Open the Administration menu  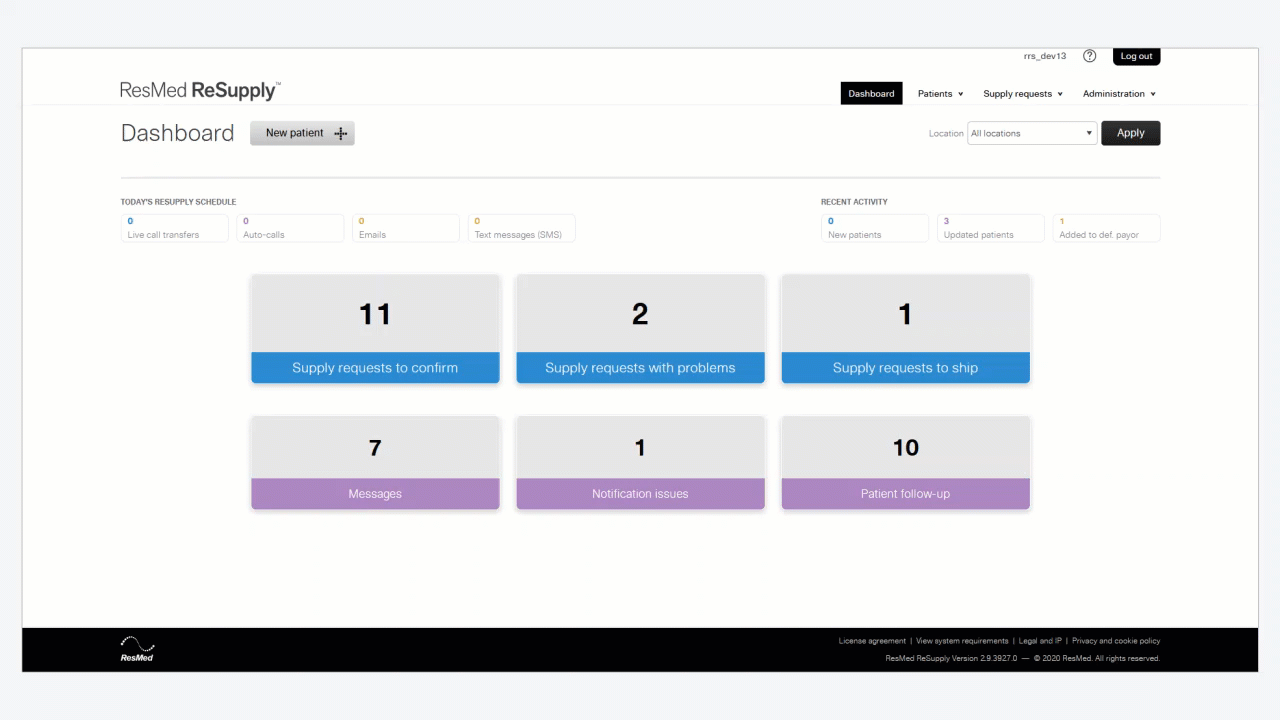coord(1118,94)
